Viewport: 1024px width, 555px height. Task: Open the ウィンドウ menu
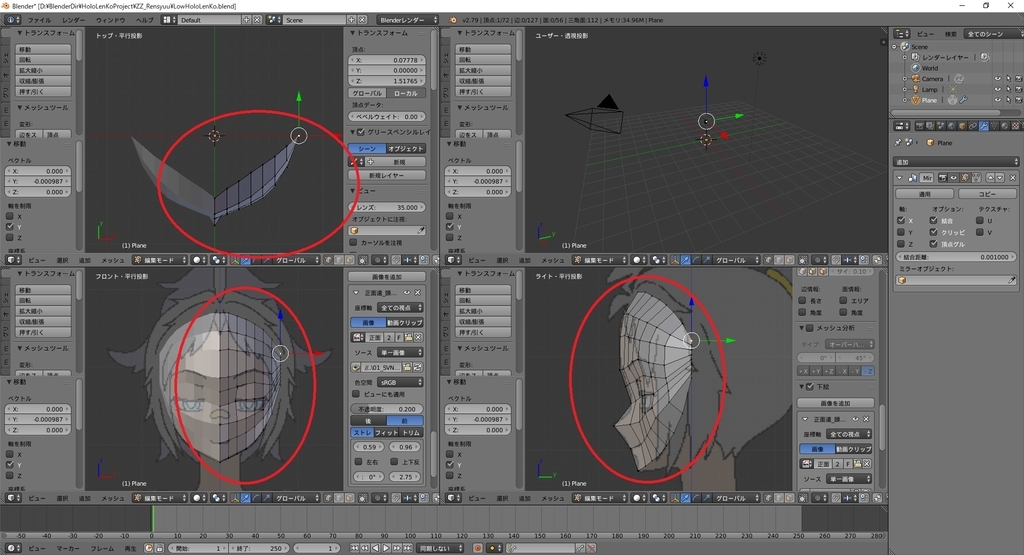tap(110, 20)
